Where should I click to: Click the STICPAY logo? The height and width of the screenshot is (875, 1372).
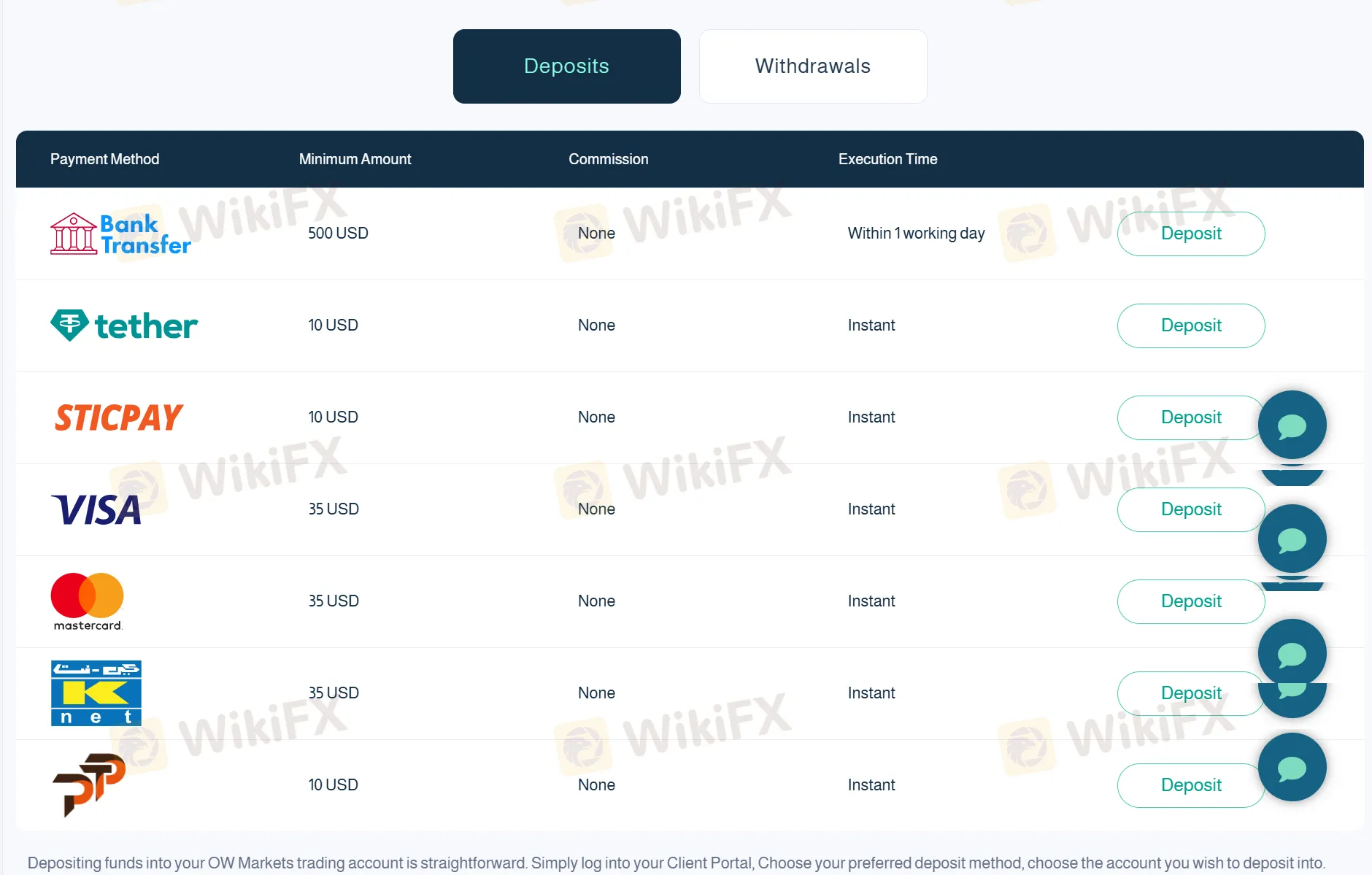(x=119, y=417)
